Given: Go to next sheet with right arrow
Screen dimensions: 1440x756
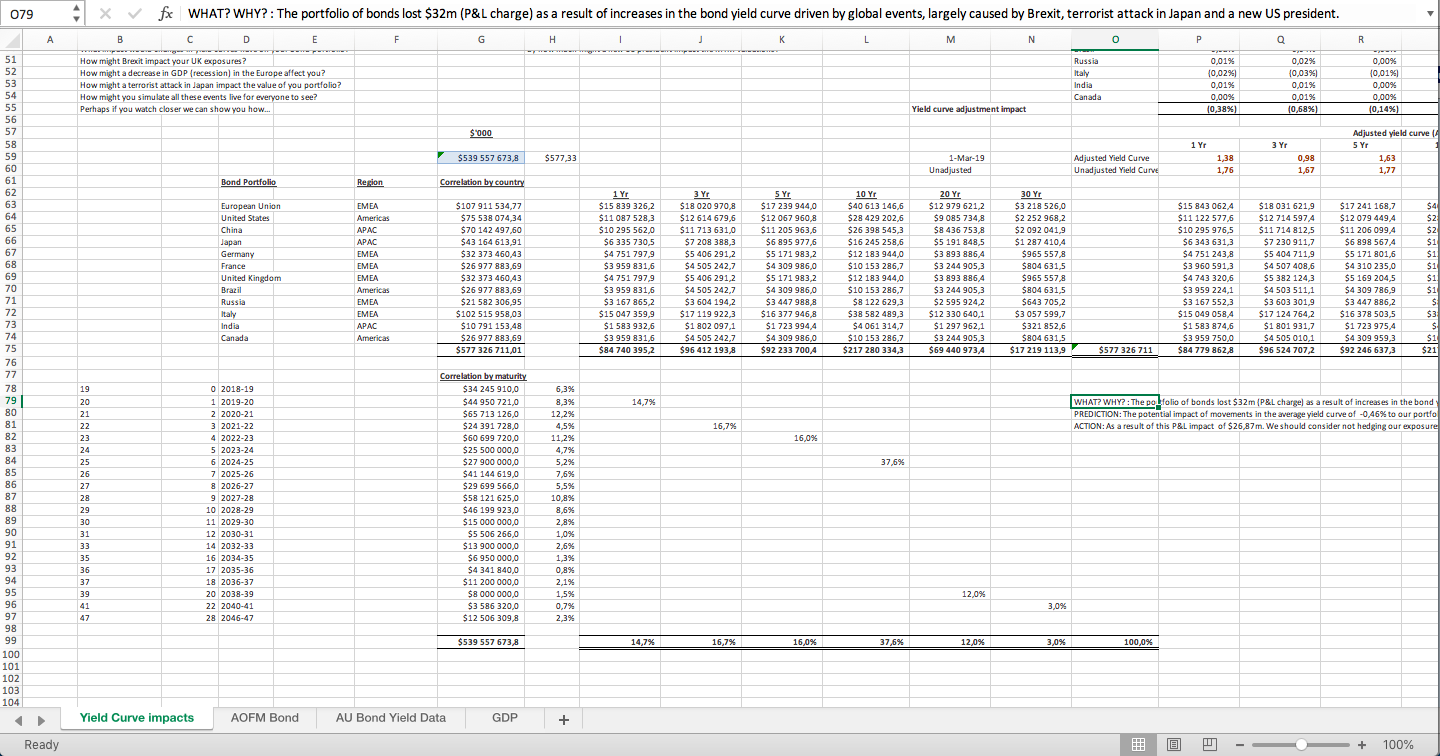Looking at the screenshot, I should click(40, 718).
